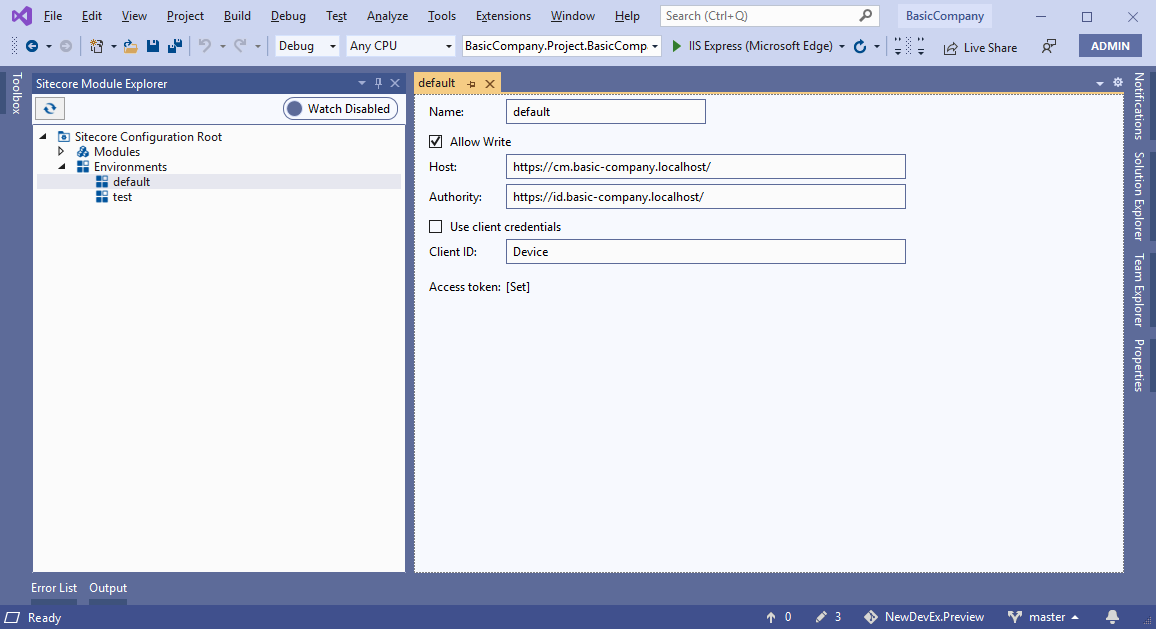Collapse the Environments tree node
The width and height of the screenshot is (1156, 629).
click(x=62, y=167)
